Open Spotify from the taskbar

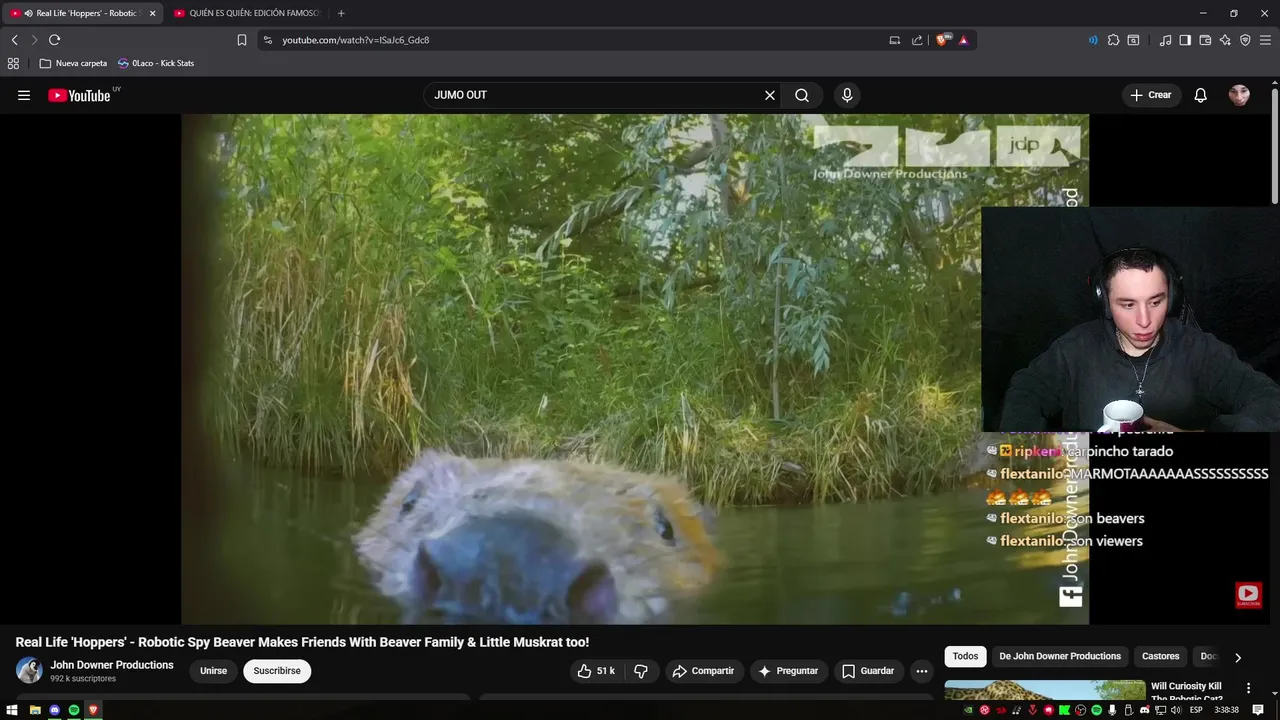74,710
